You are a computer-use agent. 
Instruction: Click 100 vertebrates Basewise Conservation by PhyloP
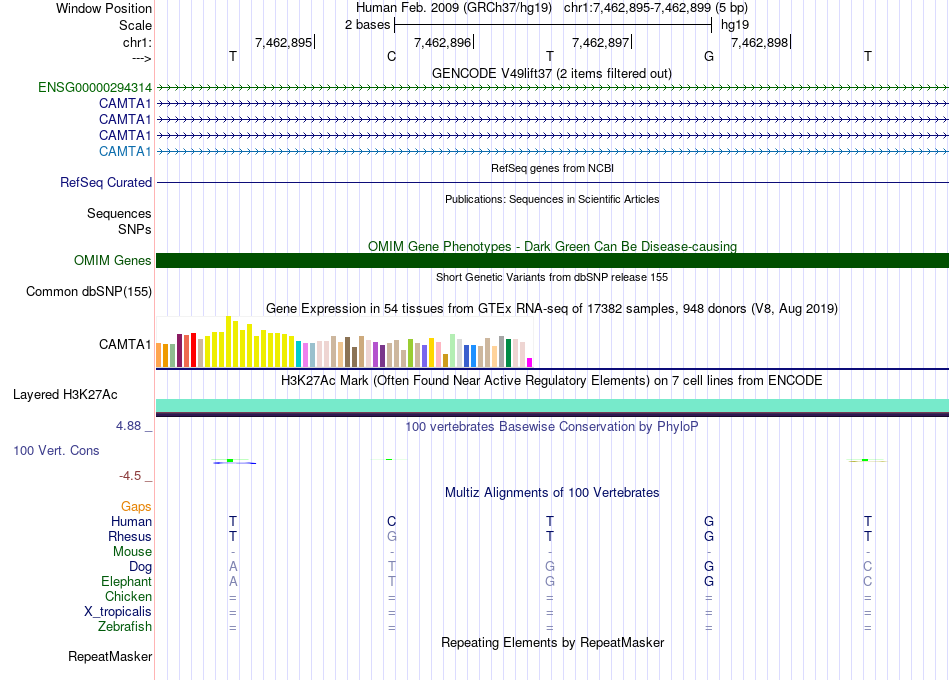pos(552,427)
